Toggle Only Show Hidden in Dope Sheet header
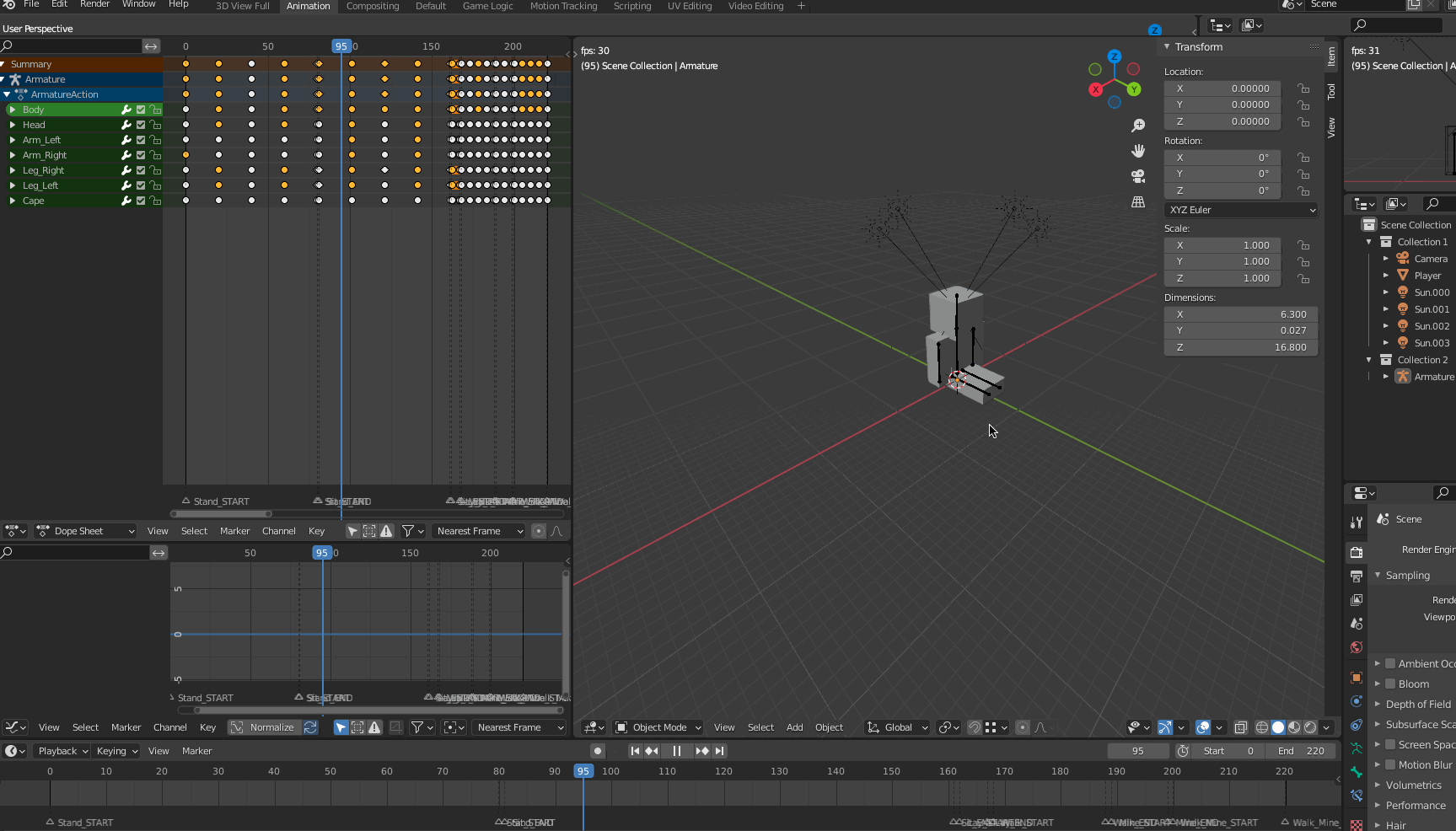1456x831 pixels. tap(369, 531)
